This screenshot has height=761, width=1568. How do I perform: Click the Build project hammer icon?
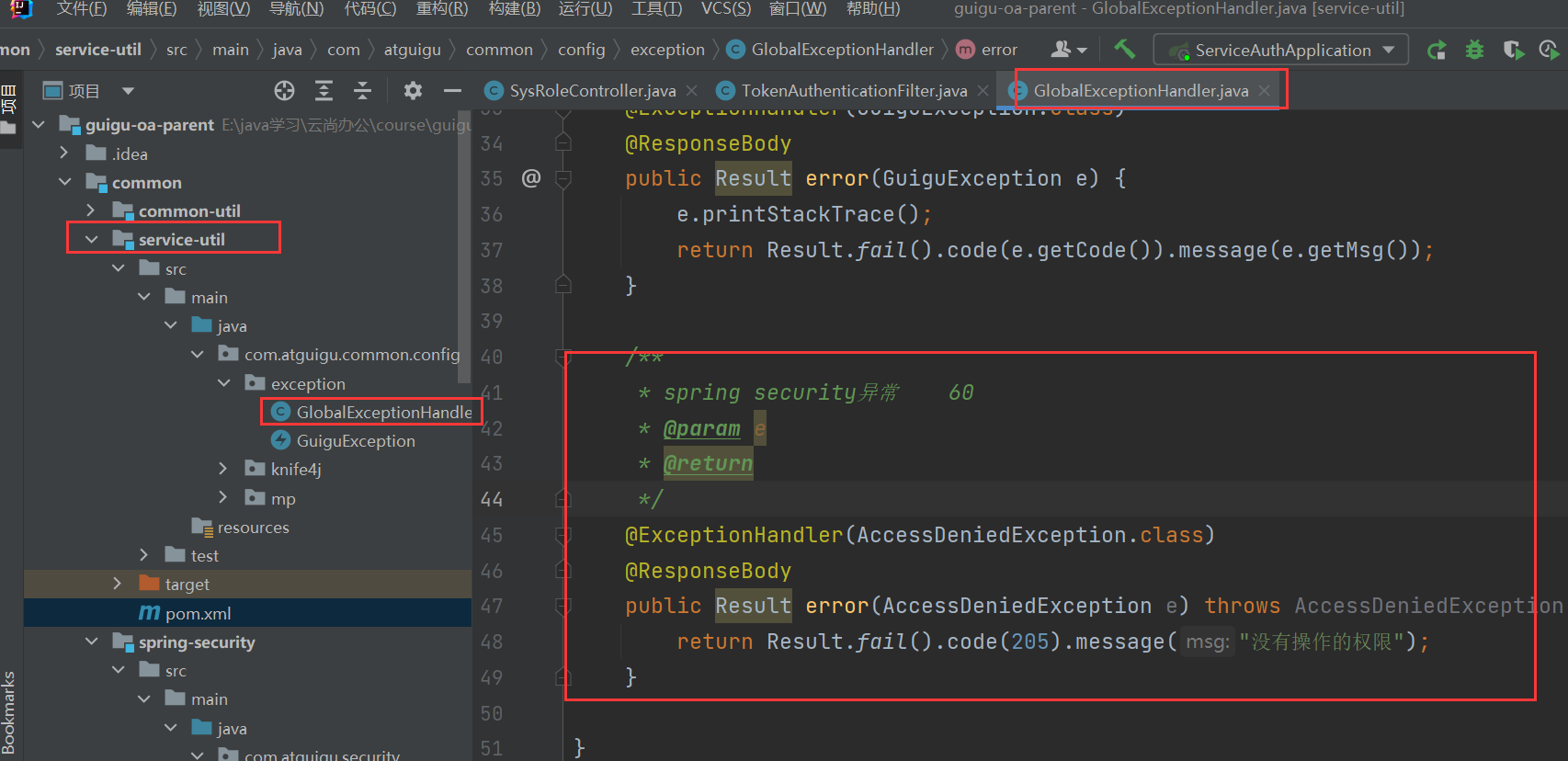(x=1124, y=49)
